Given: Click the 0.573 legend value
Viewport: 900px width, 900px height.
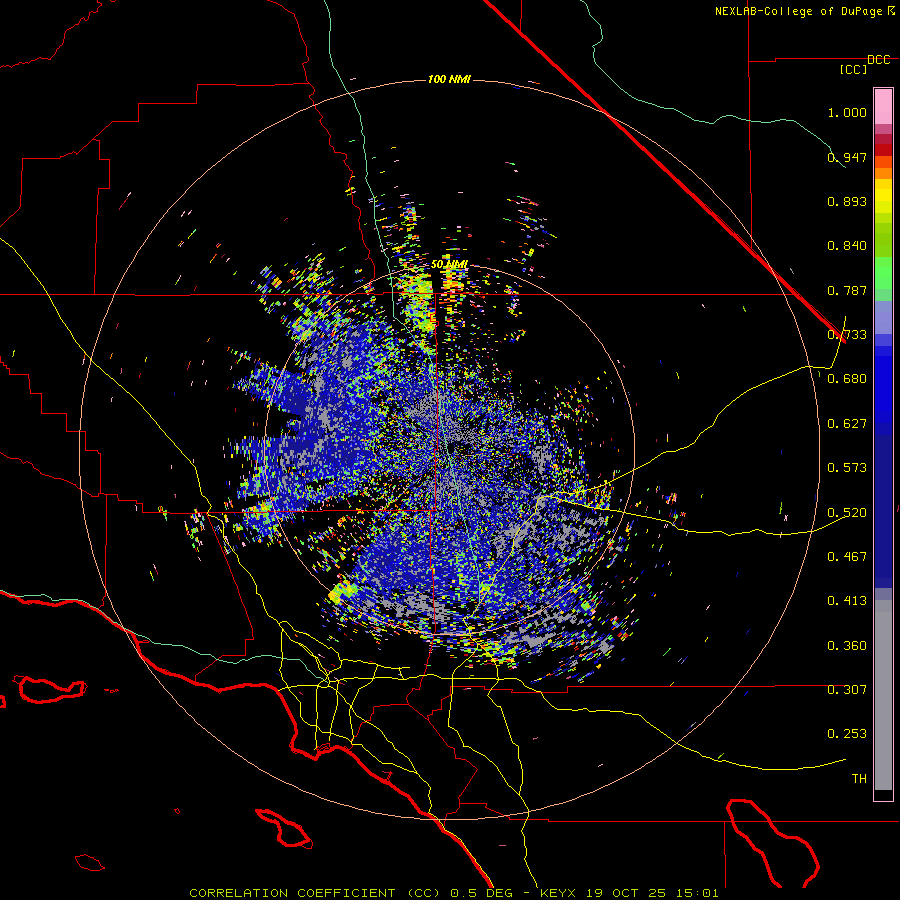Looking at the screenshot, I should coord(847,468).
